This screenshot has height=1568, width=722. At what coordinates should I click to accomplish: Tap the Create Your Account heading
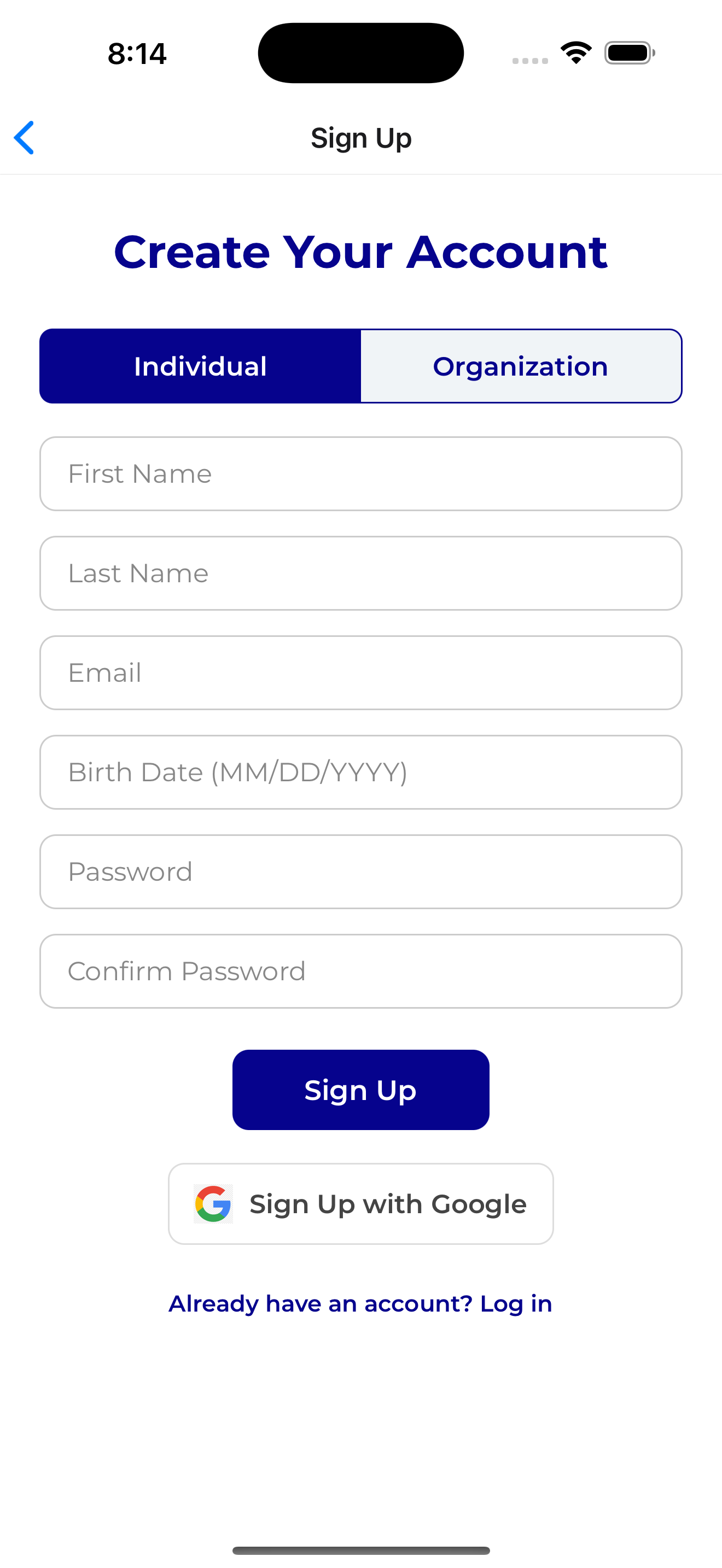[361, 251]
